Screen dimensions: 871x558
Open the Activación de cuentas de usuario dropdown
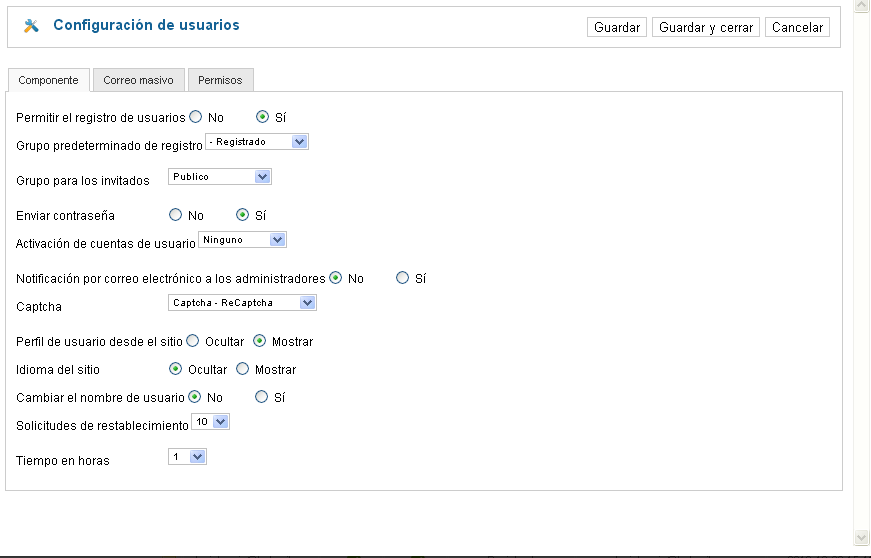(x=242, y=240)
